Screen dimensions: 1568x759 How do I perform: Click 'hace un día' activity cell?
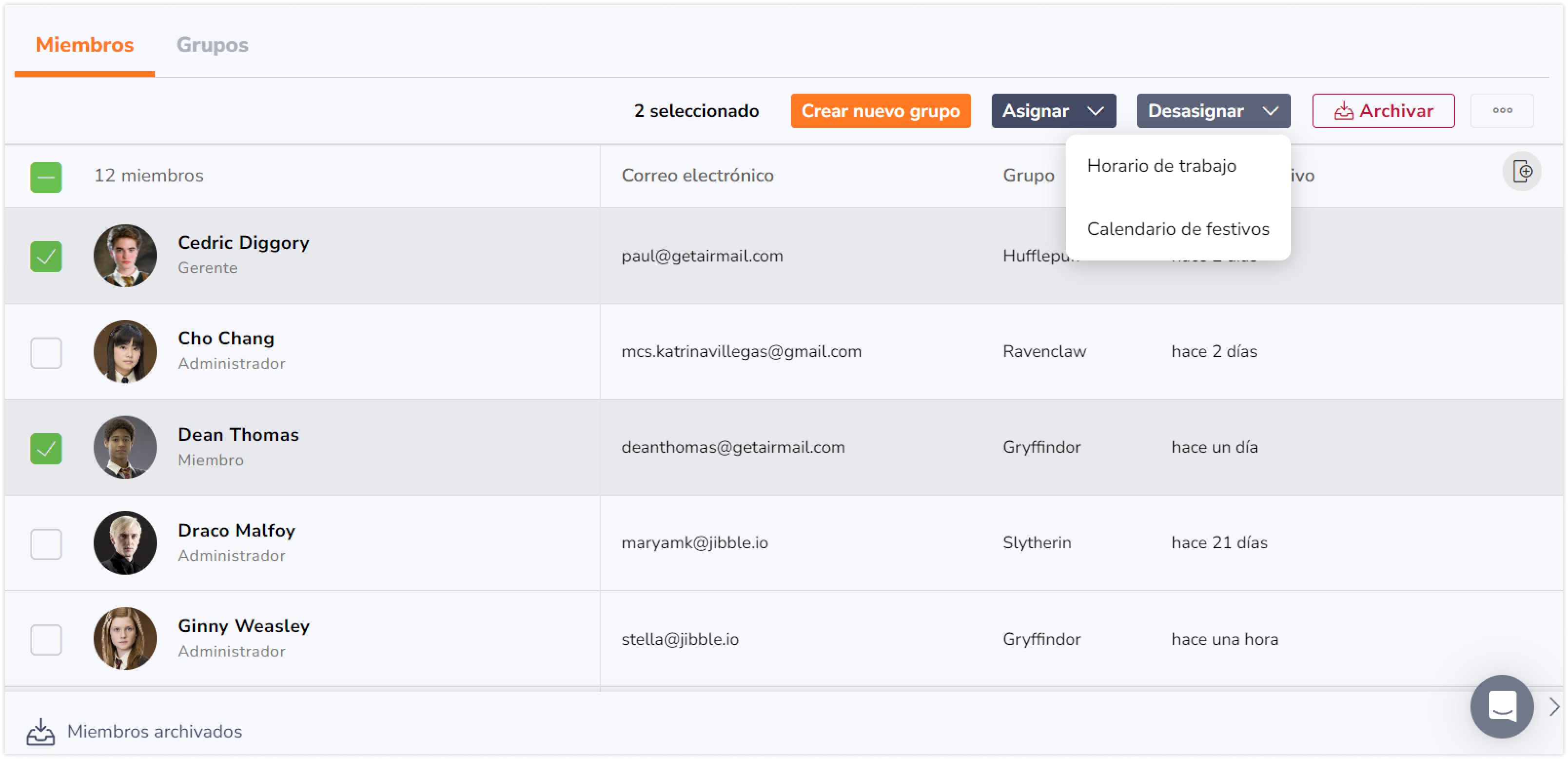click(1215, 446)
